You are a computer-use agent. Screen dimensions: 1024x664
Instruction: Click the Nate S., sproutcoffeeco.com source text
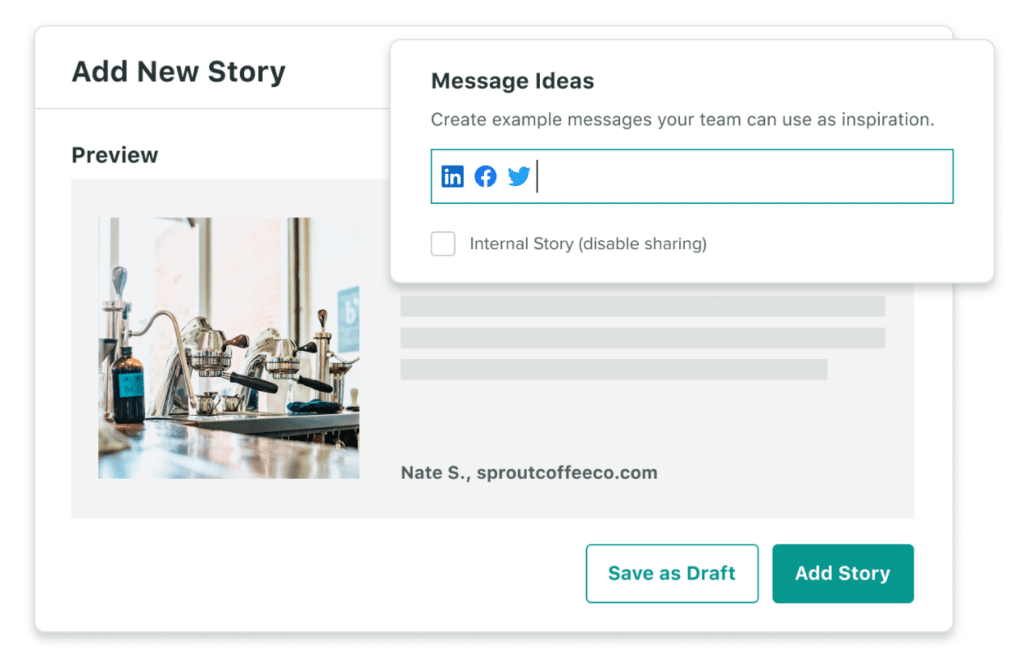[529, 473]
